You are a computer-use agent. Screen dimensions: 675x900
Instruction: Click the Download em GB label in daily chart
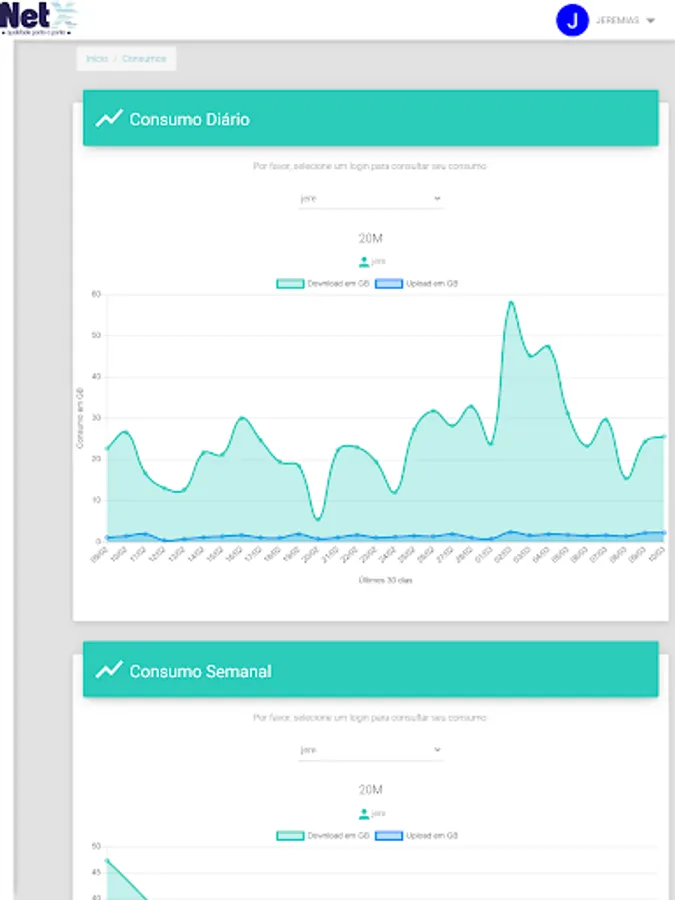(x=338, y=284)
